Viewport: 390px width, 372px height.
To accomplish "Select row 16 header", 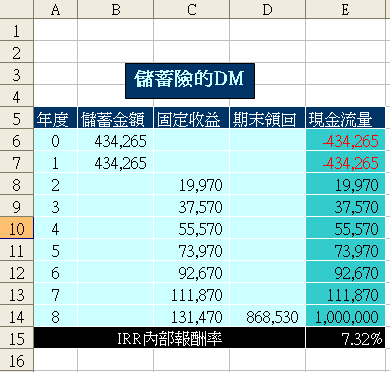I will (16, 360).
